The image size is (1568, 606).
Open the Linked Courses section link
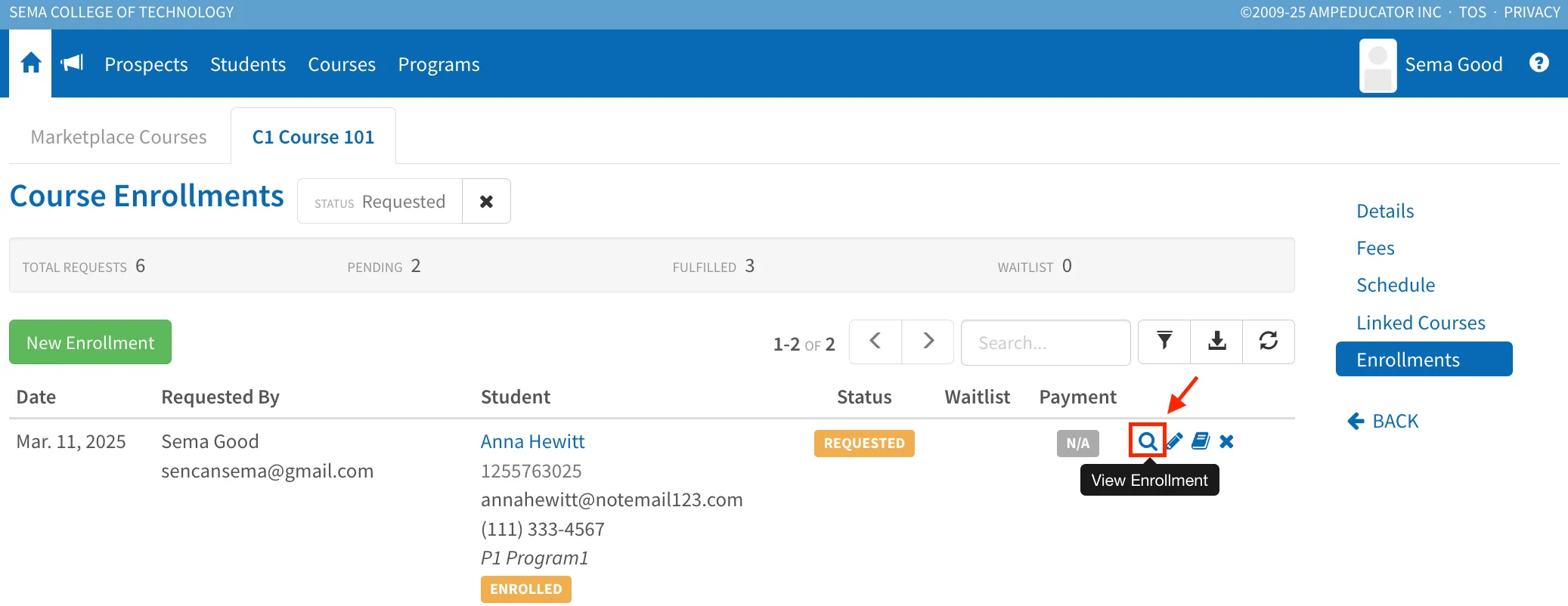coord(1421,323)
